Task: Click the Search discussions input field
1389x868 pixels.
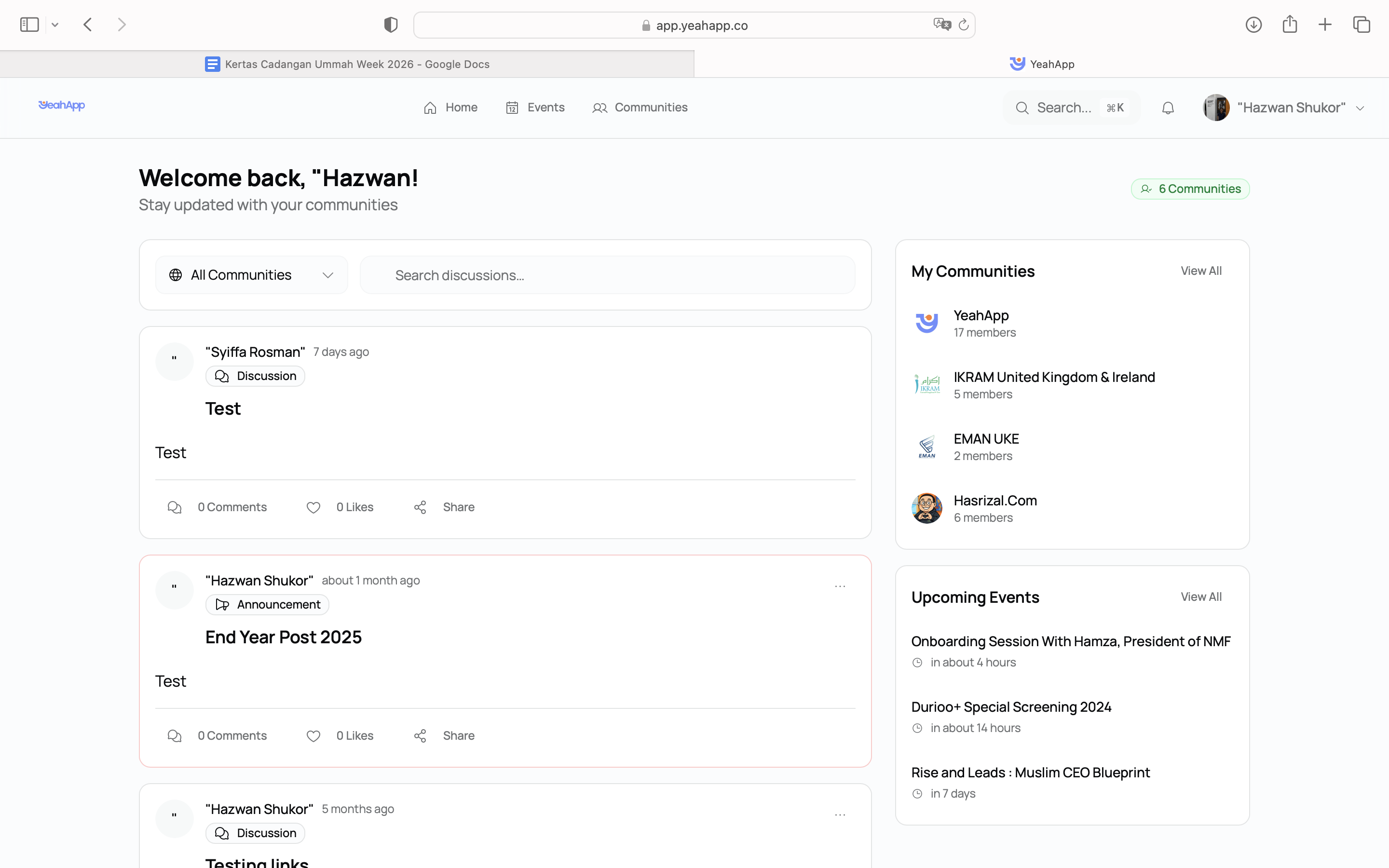Action: [x=607, y=274]
